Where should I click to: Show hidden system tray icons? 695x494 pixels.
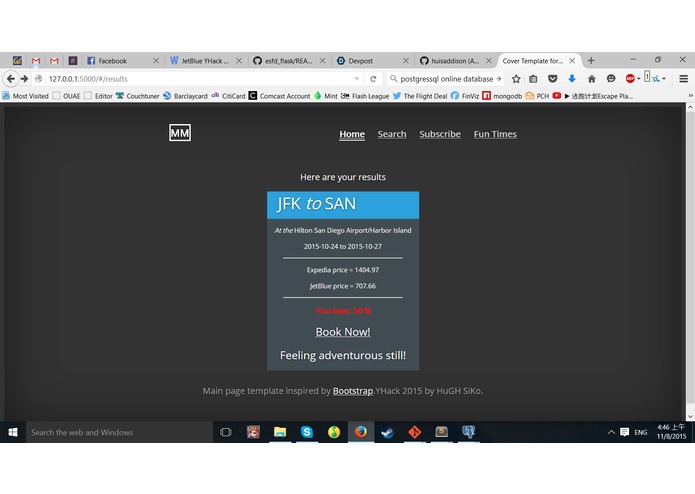pos(611,432)
